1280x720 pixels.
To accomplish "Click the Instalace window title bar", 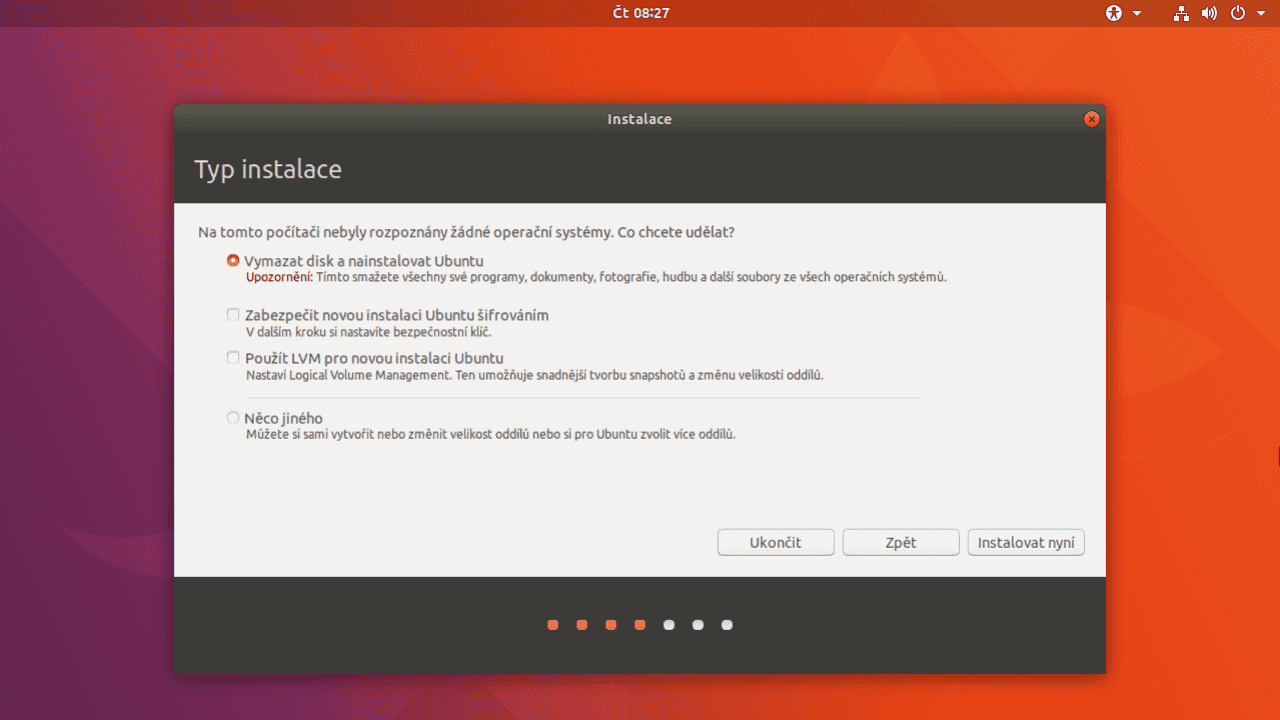I will point(640,118).
